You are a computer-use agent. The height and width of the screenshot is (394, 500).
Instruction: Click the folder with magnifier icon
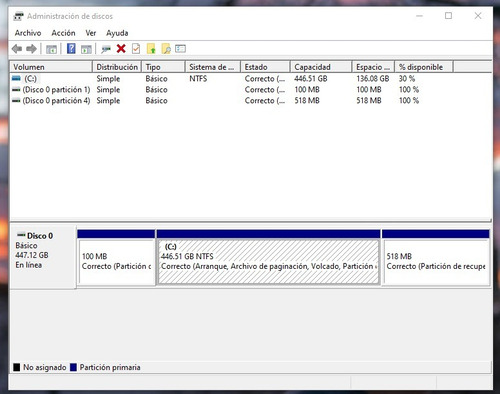166,49
